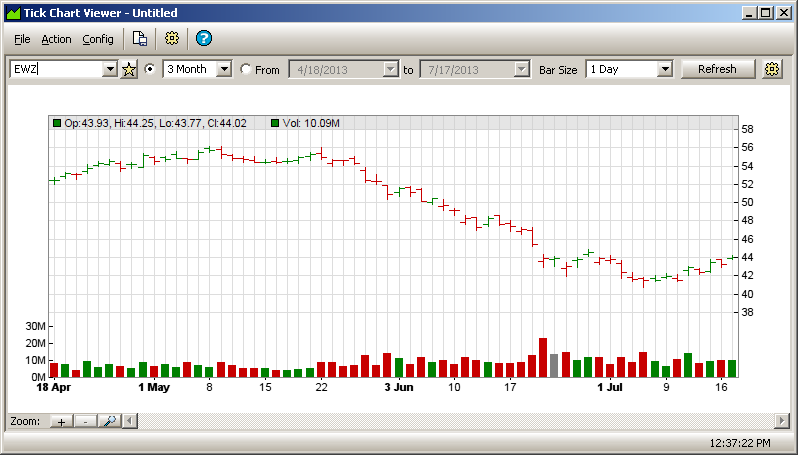Screen dimensions: 798x455
Task: Click the zoom in plus button
Action: 62,421
